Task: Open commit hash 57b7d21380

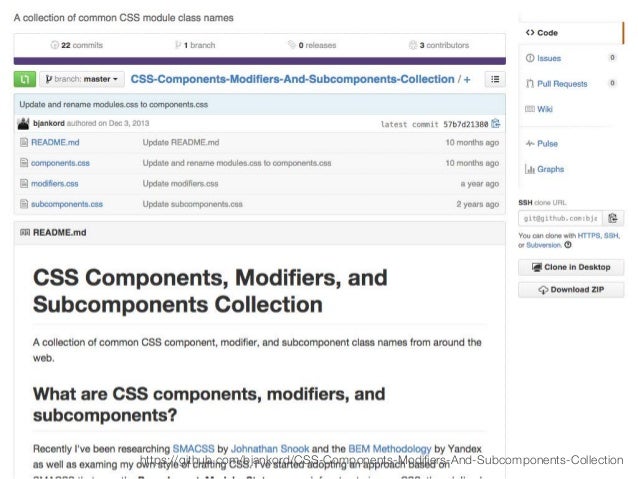Action: (x=465, y=124)
